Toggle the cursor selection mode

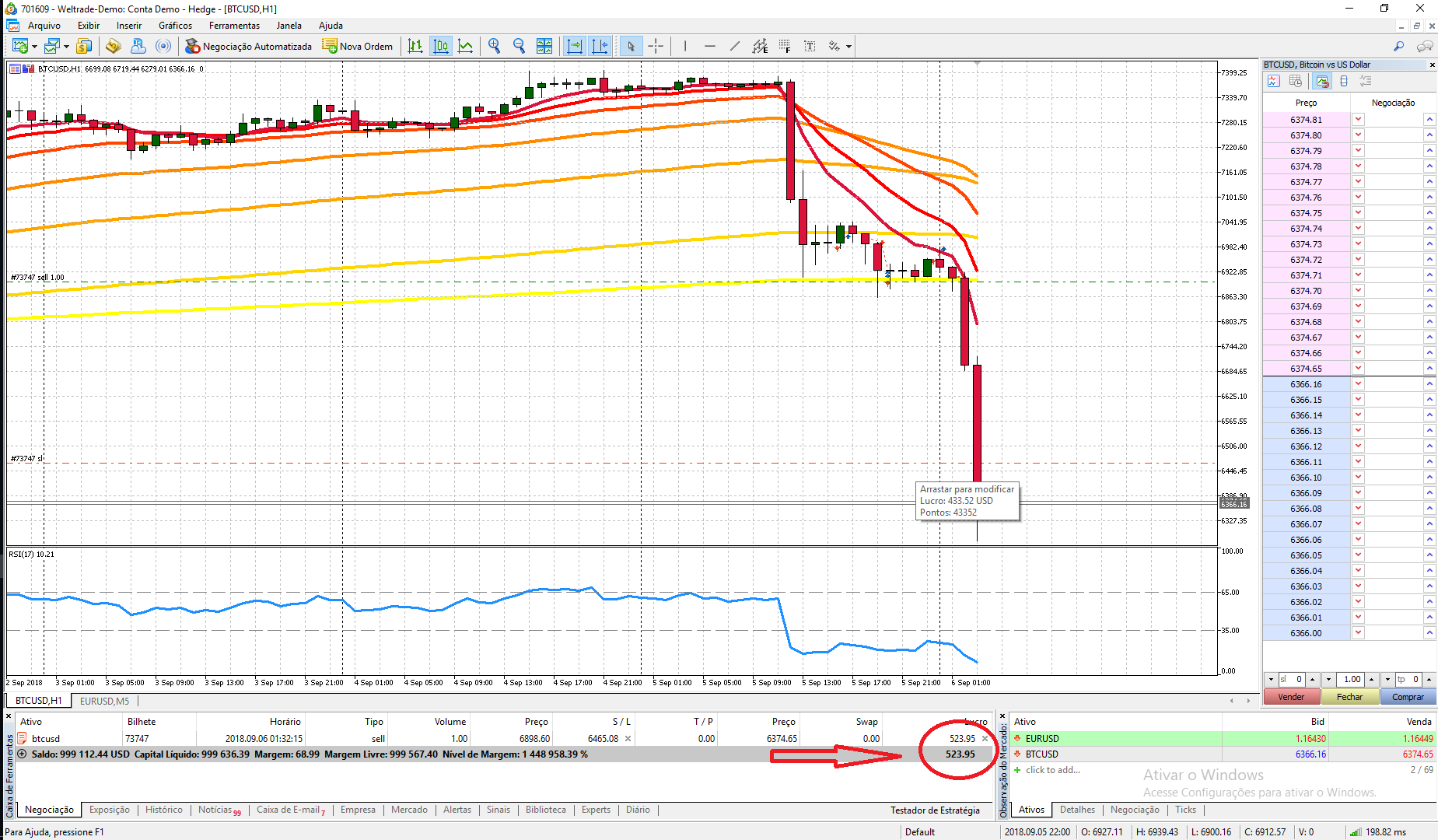[631, 47]
